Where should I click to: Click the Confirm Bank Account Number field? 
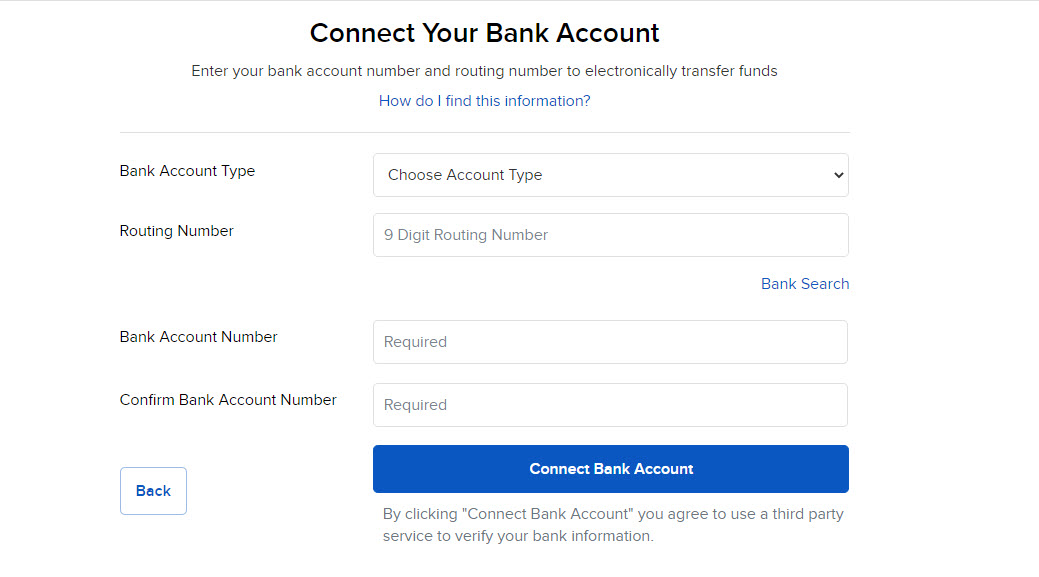pos(610,404)
